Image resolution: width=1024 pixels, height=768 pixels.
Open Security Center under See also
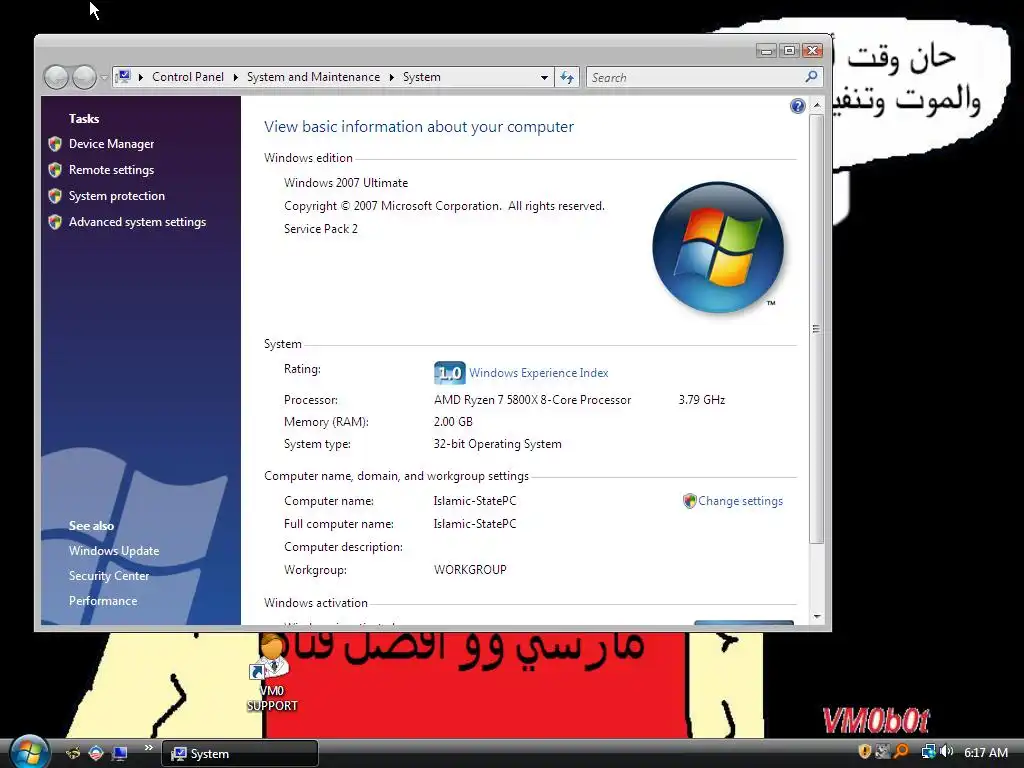tap(109, 575)
